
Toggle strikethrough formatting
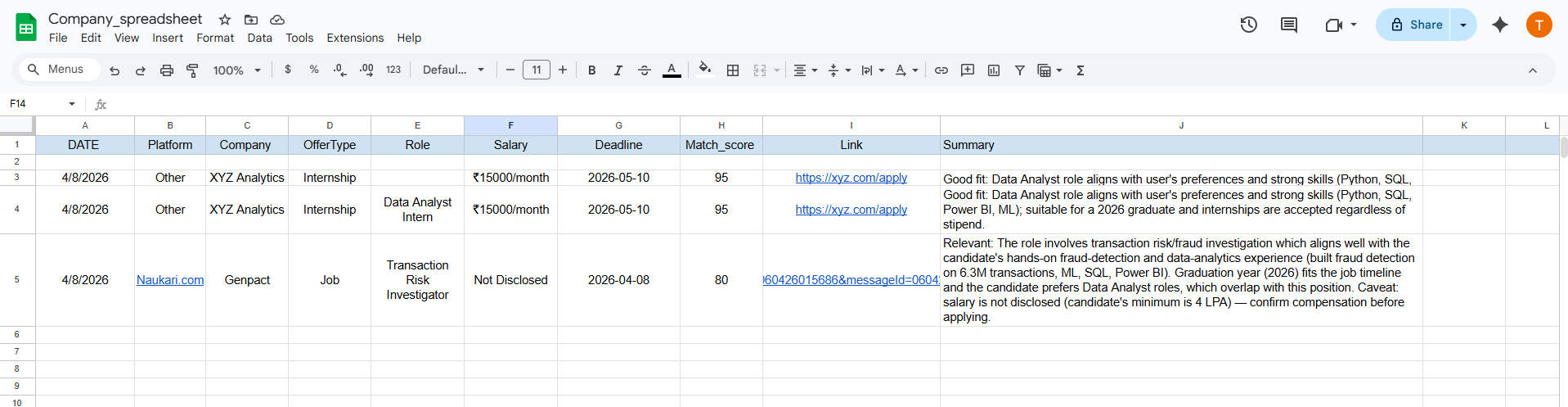(645, 70)
